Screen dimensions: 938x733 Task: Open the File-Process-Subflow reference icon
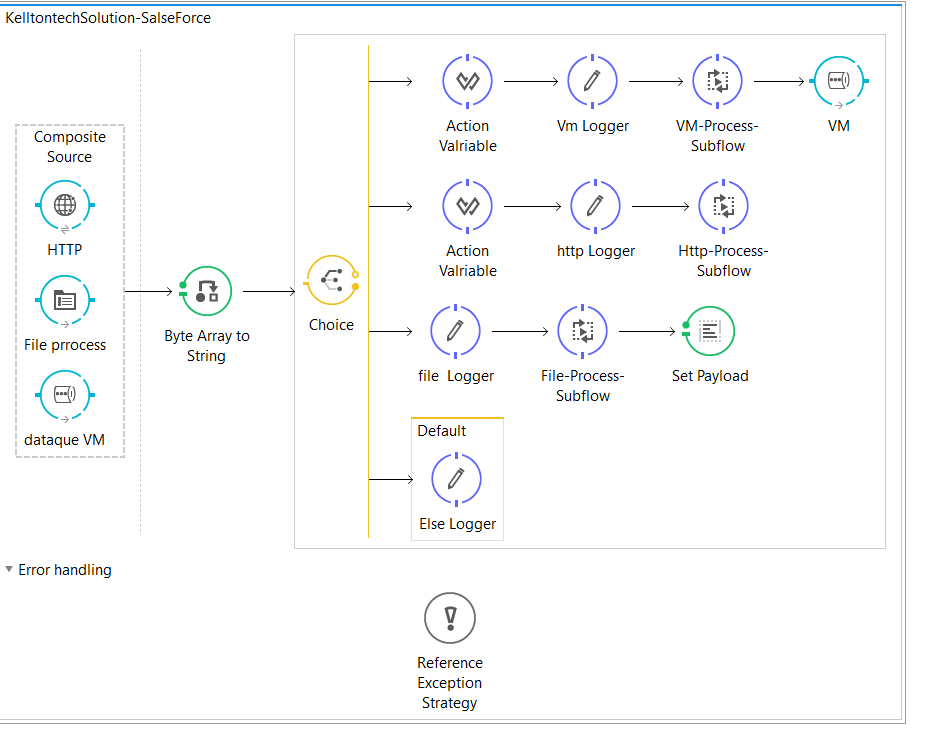582,331
